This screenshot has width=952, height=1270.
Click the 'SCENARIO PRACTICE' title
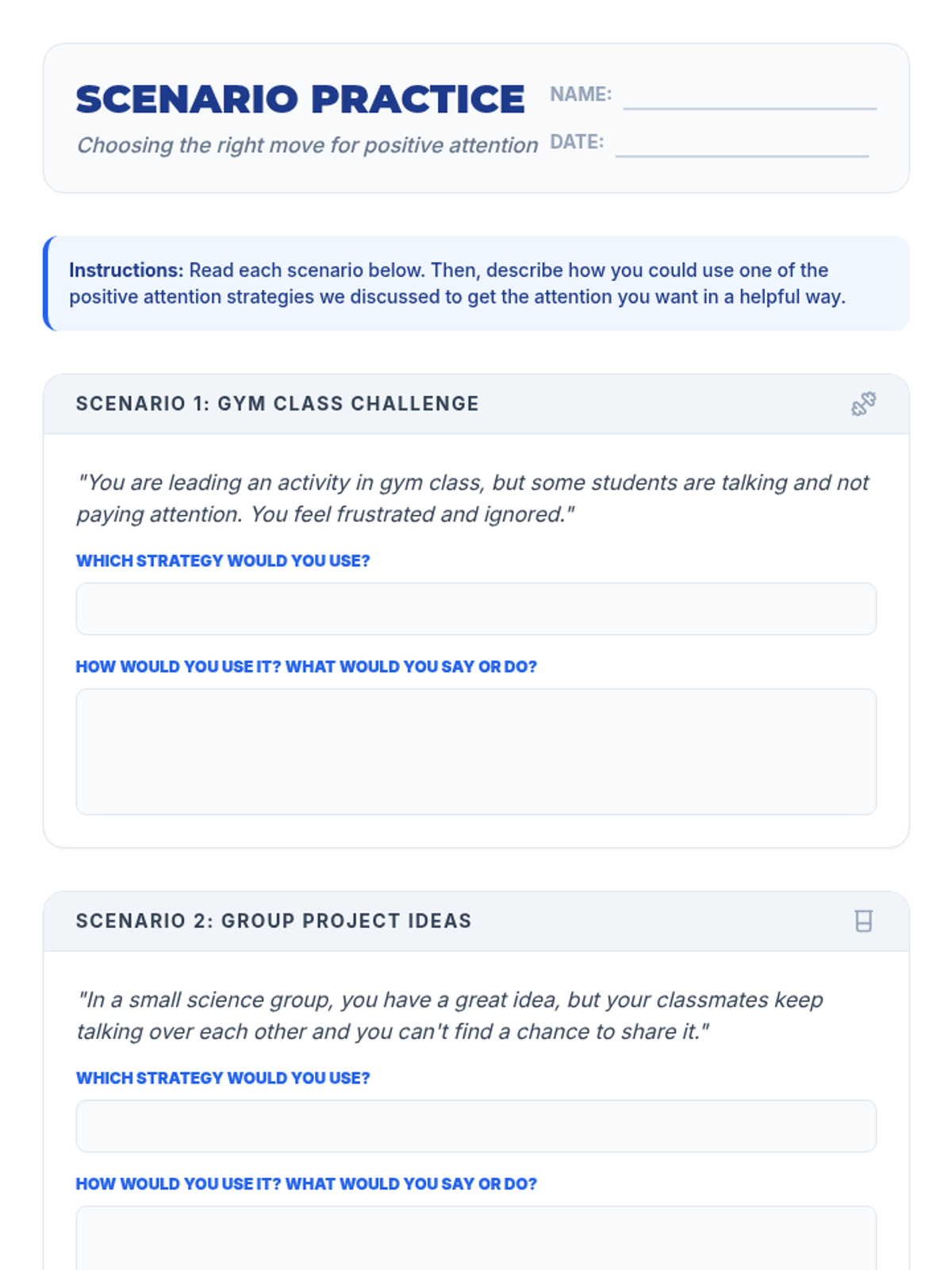pyautogui.click(x=300, y=99)
